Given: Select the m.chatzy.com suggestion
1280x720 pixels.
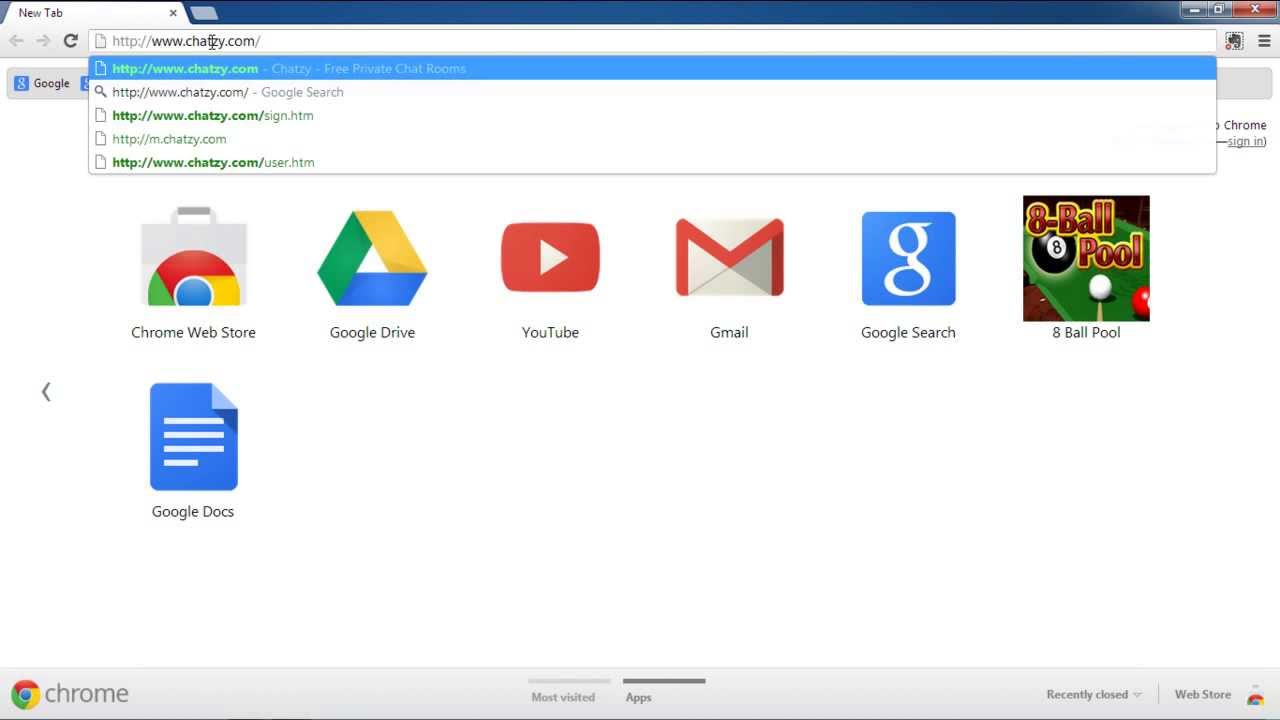Looking at the screenshot, I should (x=652, y=139).
